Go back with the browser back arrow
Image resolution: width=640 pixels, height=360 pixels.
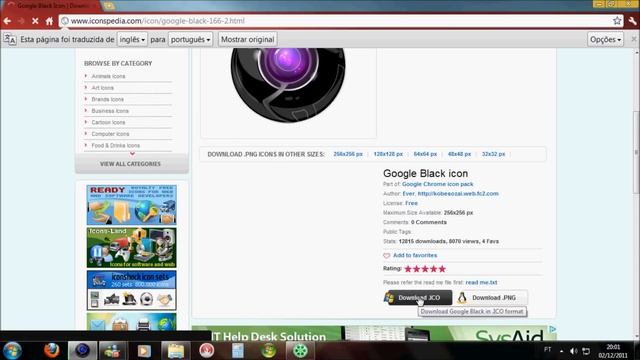point(7,21)
